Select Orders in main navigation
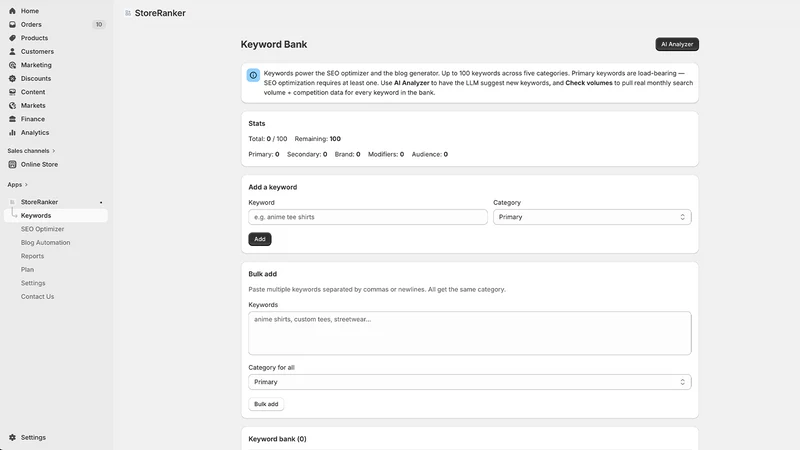This screenshot has height=450, width=800. 31,24
